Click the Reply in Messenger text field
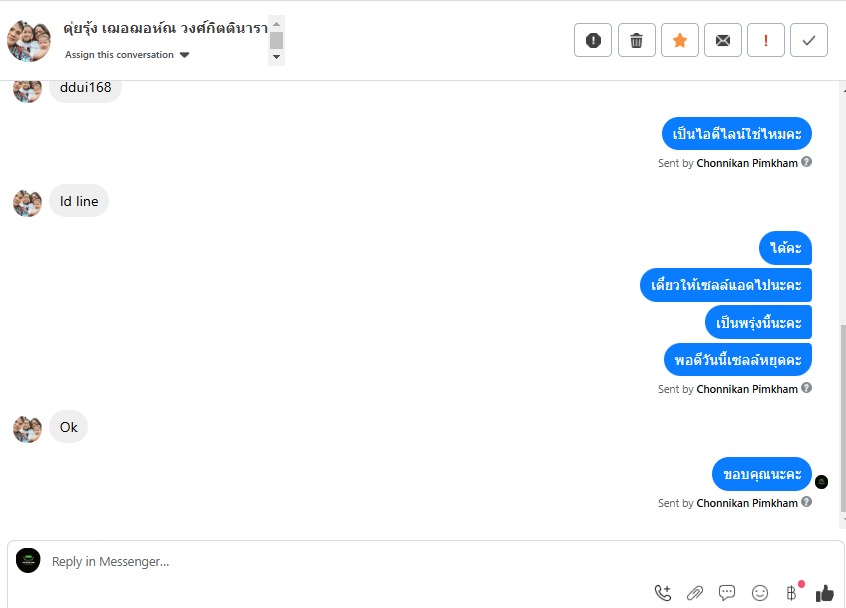 point(345,562)
